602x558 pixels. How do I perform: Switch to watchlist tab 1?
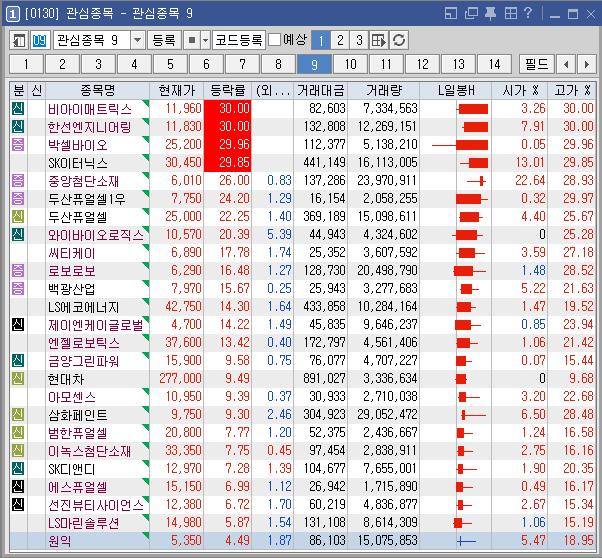26,64
